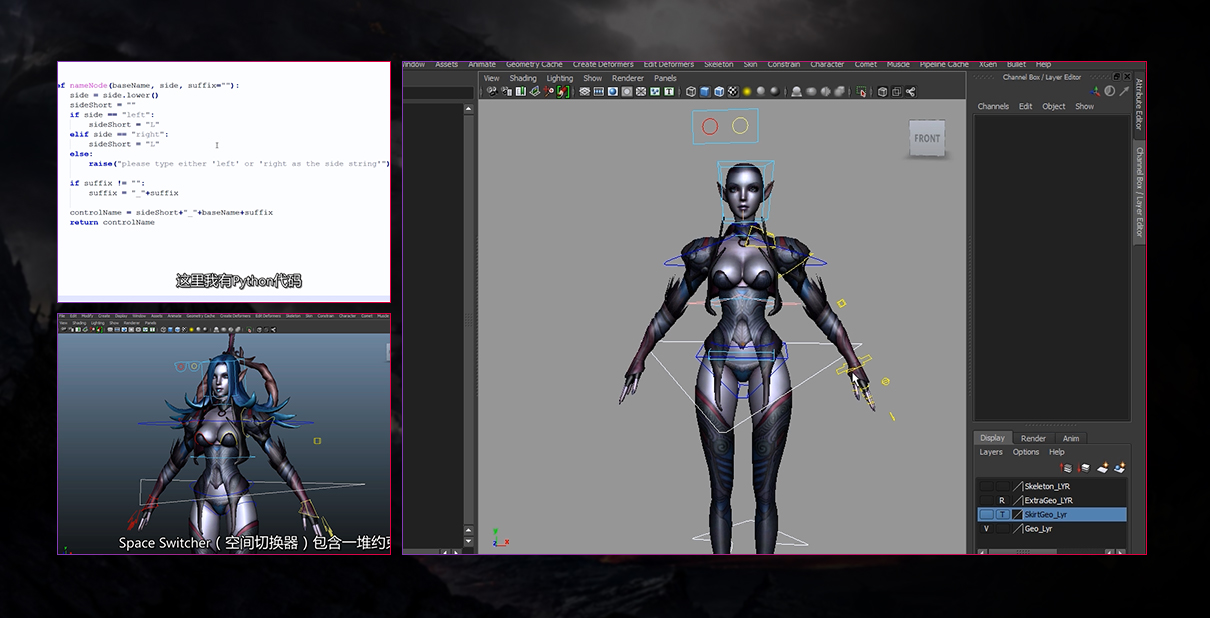The image size is (1210, 618).
Task: Enable use all lights yellow sphere icon
Action: (x=747, y=92)
